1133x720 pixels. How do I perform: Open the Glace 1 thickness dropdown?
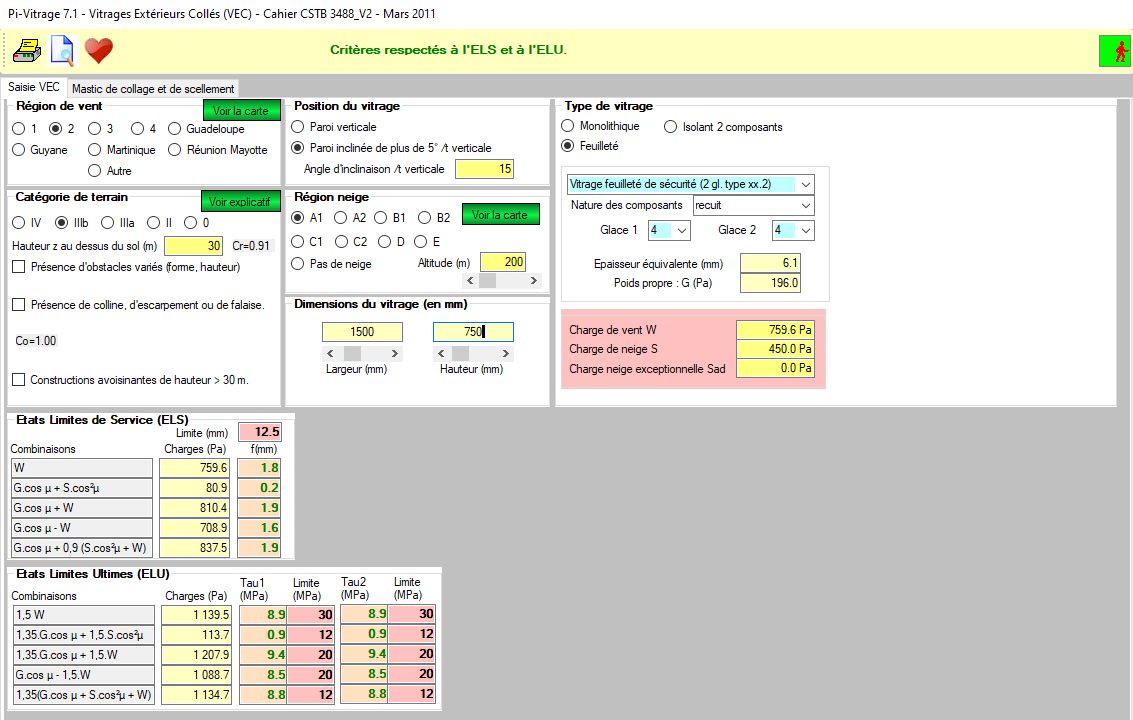[x=682, y=231]
